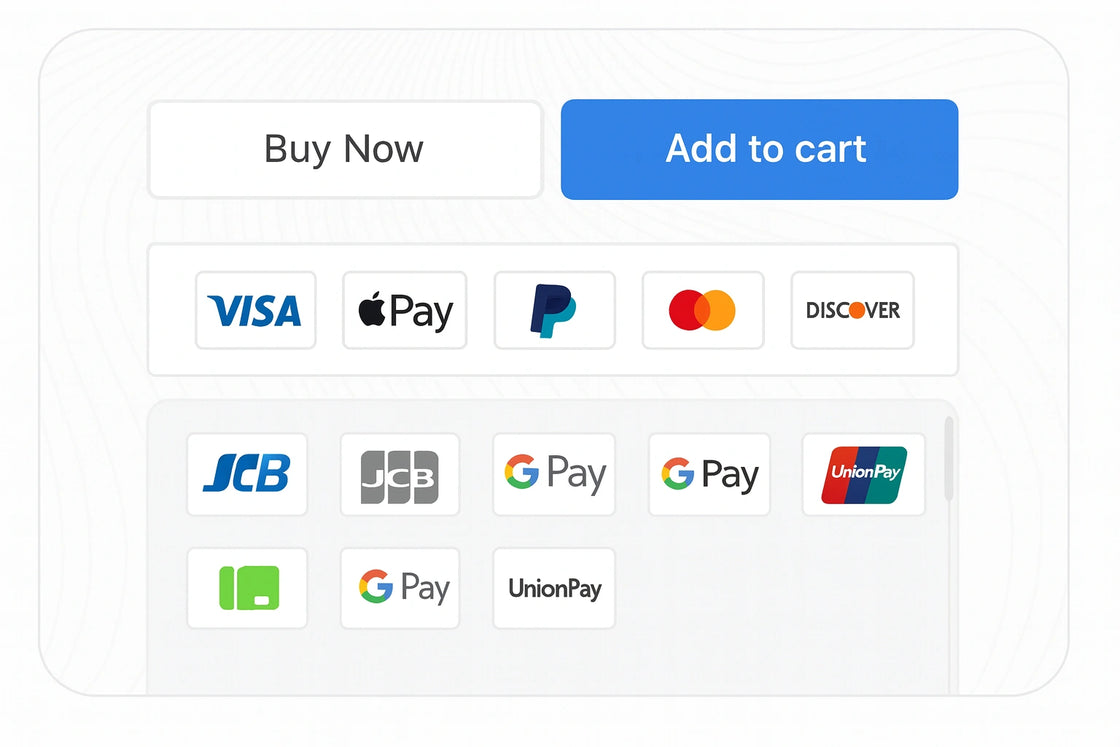Viewport: 1120px width, 747px height.
Task: Pick the Google Pay icon beside the green card
Action: point(399,588)
